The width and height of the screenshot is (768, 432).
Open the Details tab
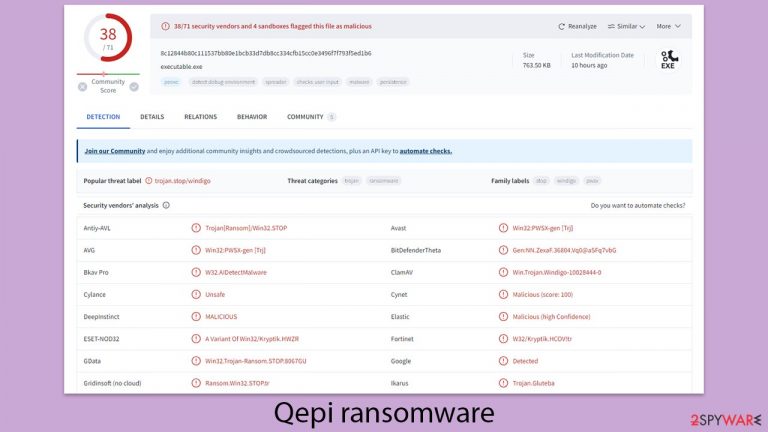click(152, 117)
